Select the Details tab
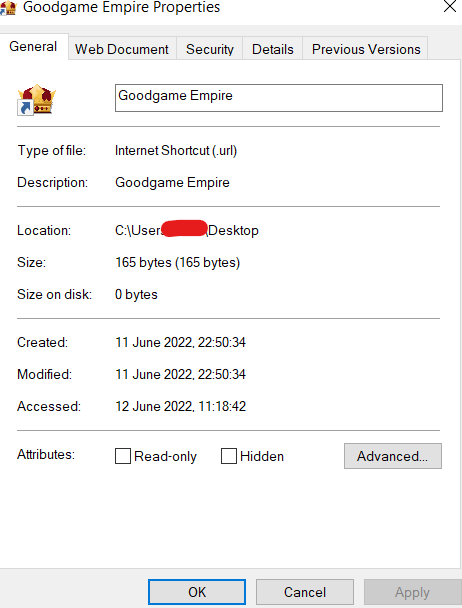 tap(272, 49)
